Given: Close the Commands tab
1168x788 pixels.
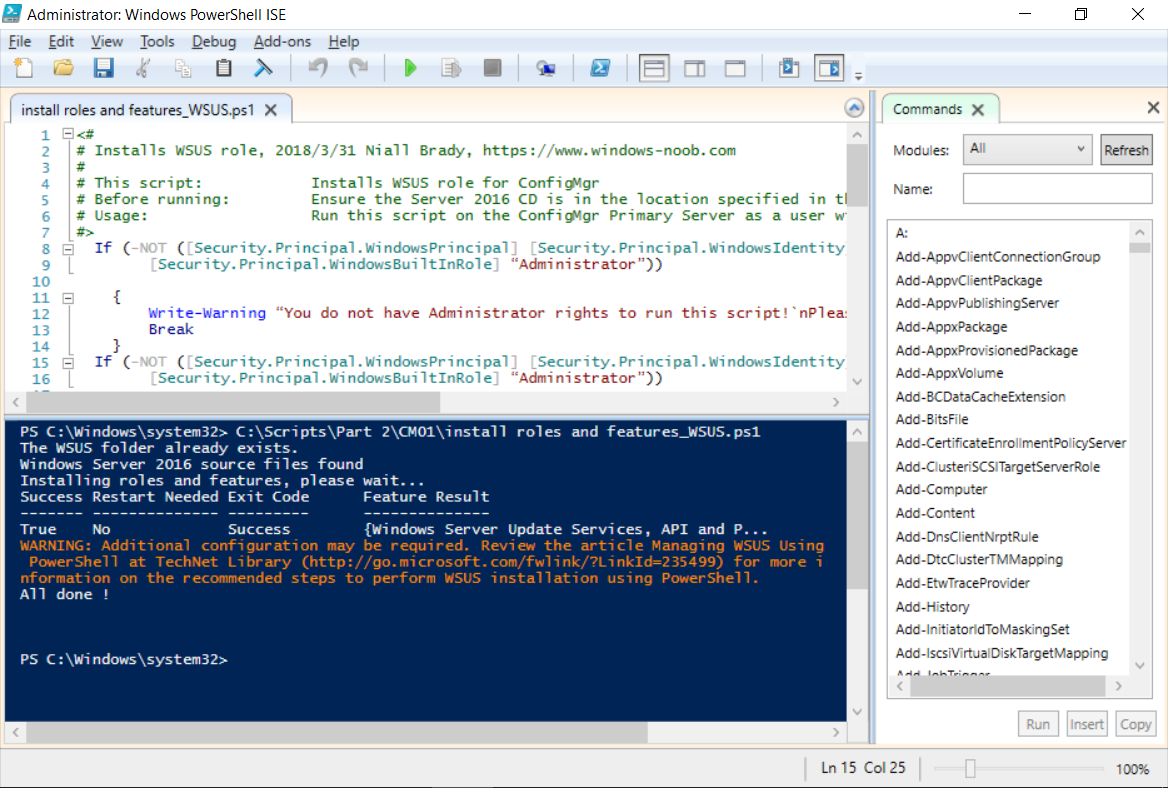Looking at the screenshot, I should [978, 109].
